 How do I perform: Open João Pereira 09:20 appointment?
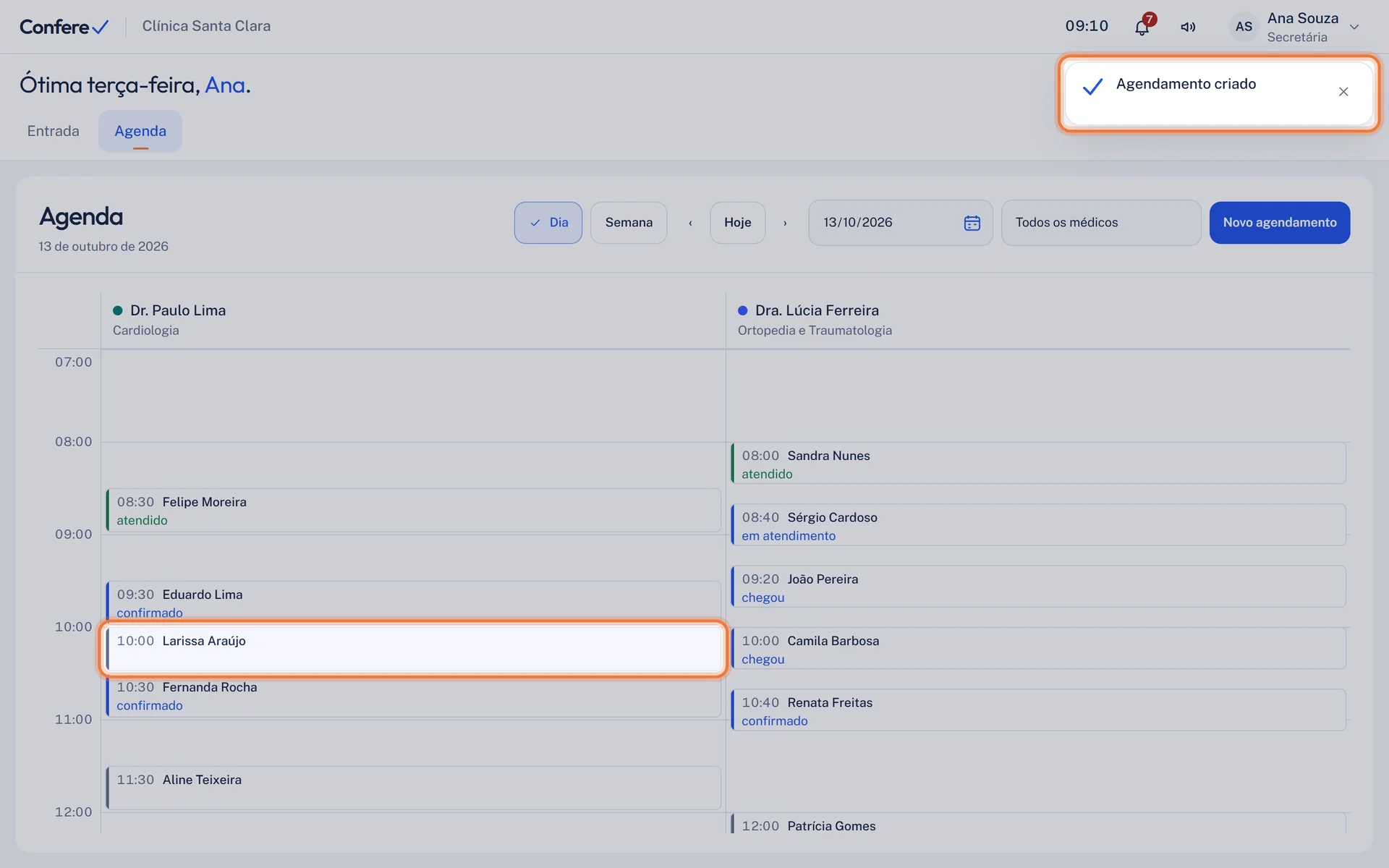click(1039, 587)
